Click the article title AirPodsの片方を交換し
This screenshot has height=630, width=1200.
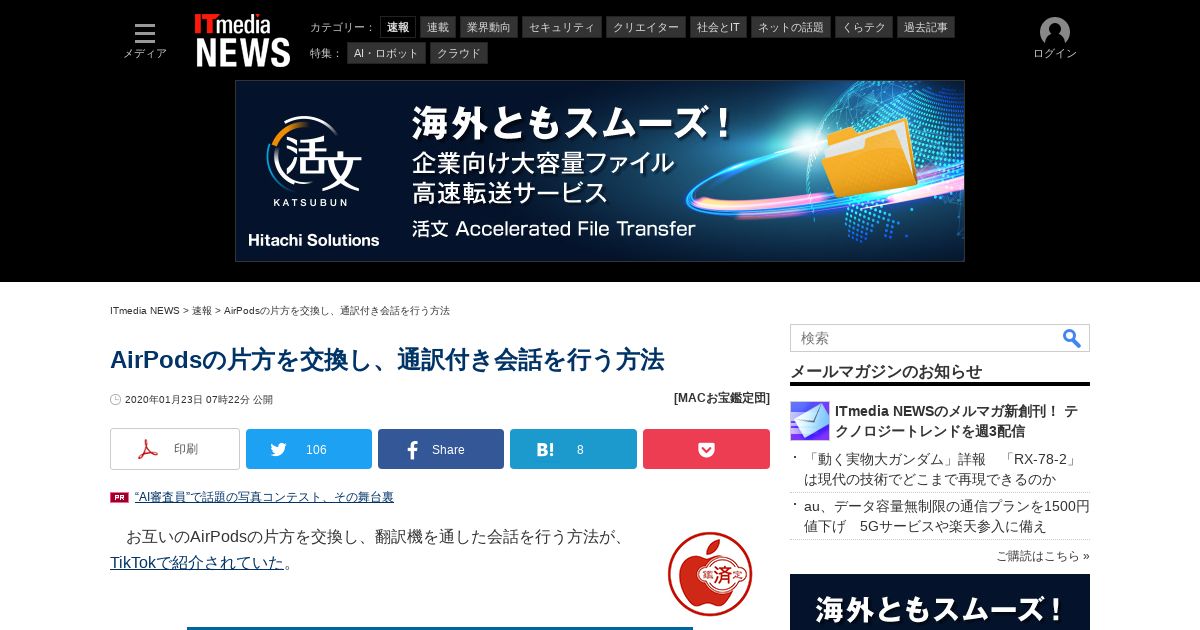point(387,359)
